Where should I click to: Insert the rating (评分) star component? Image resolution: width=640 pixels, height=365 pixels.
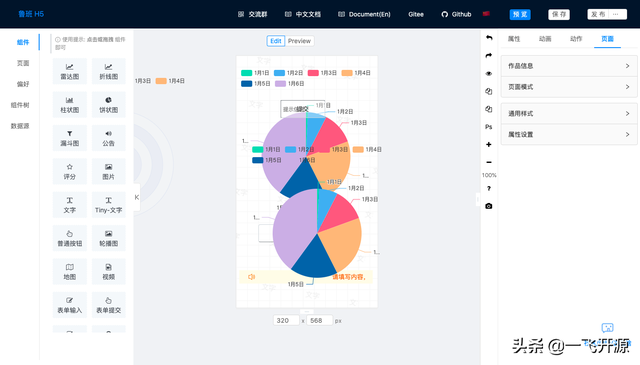point(70,172)
